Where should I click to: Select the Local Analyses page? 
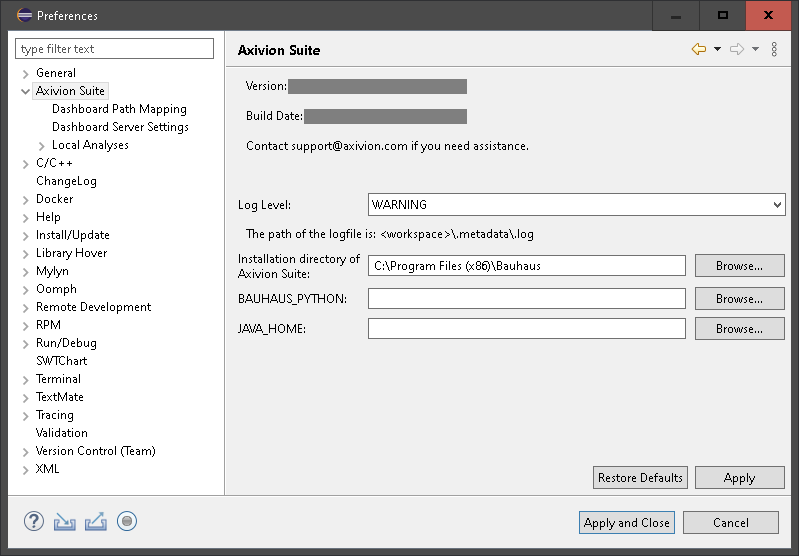point(90,145)
